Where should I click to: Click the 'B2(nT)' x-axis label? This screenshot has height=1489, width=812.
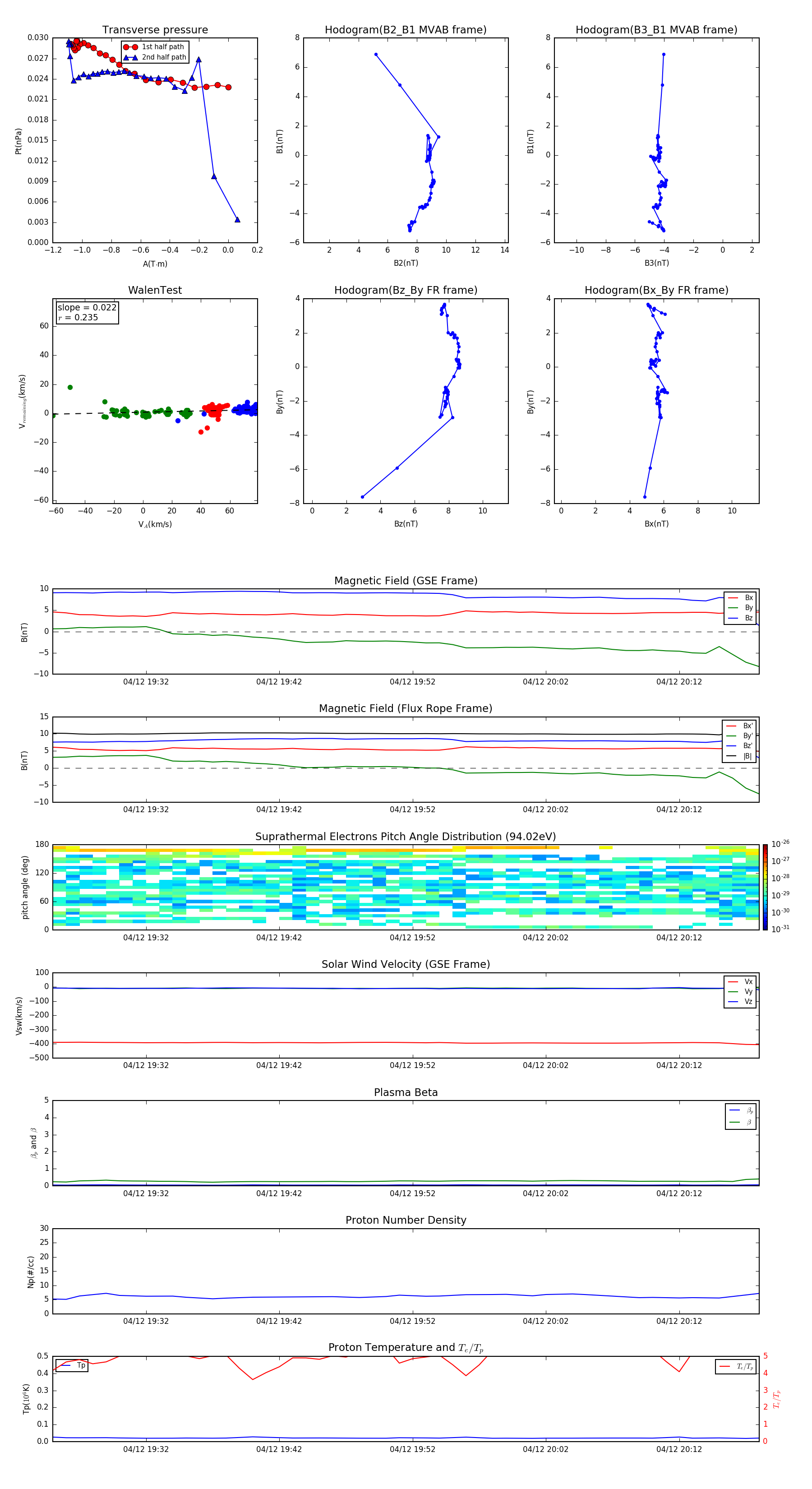click(406, 263)
